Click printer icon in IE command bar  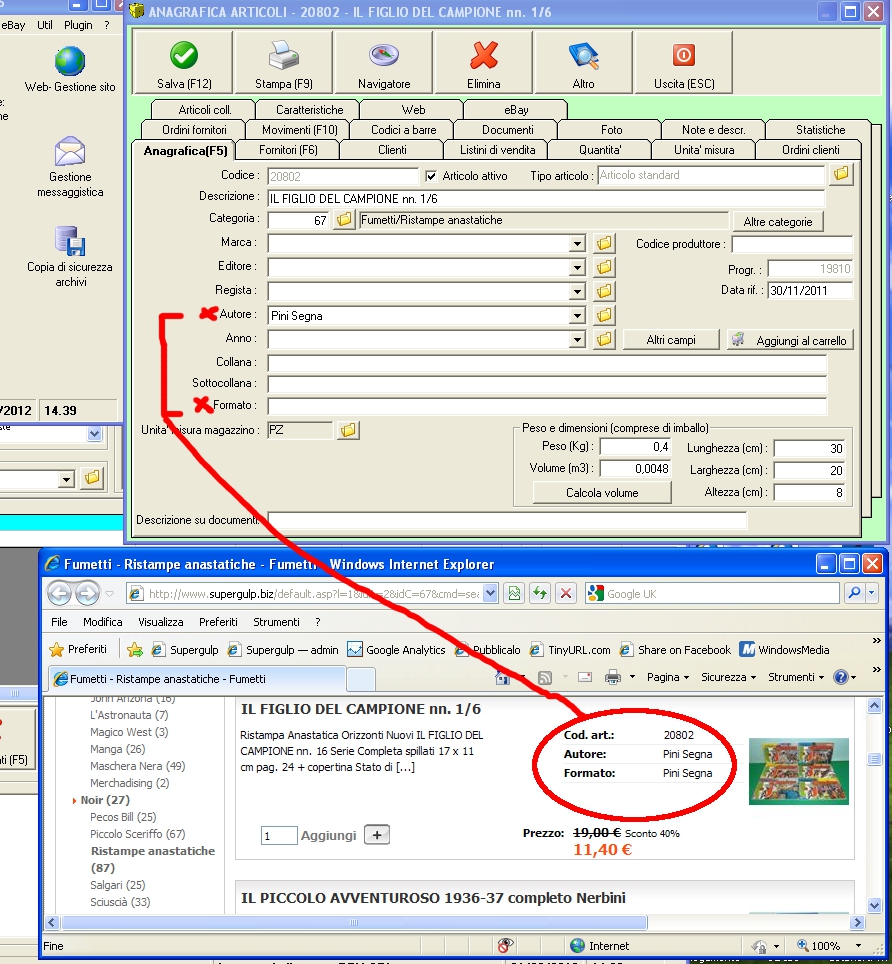pyautogui.click(x=612, y=678)
